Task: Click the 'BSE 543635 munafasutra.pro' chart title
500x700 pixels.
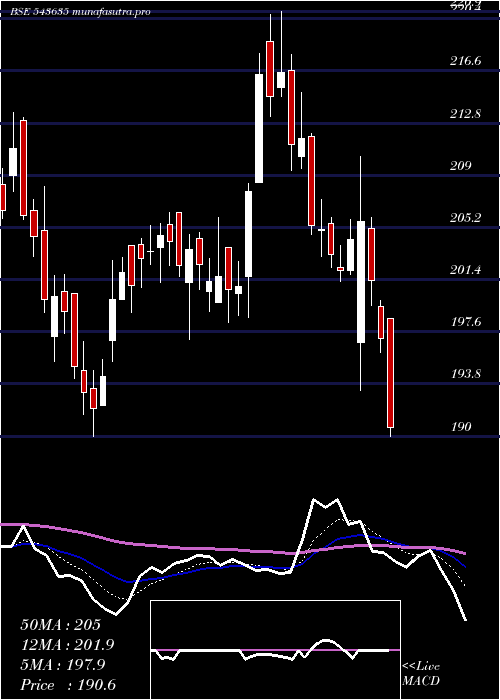Action: pos(80,12)
